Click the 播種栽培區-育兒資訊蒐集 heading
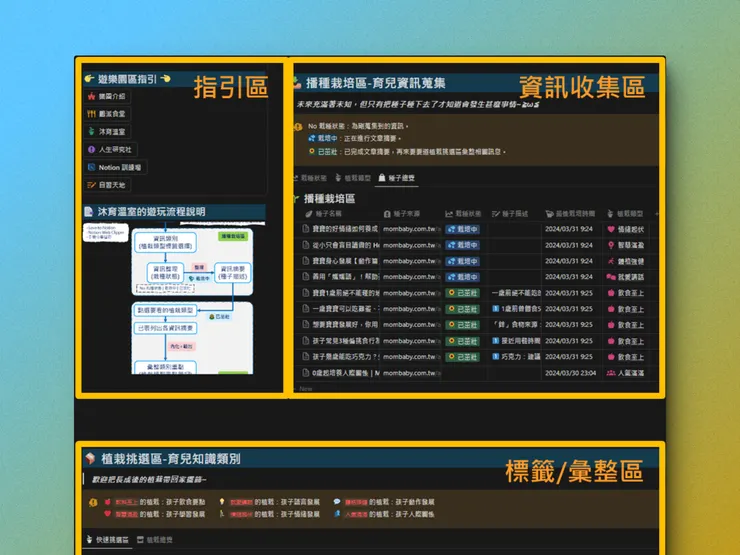 tap(376, 83)
